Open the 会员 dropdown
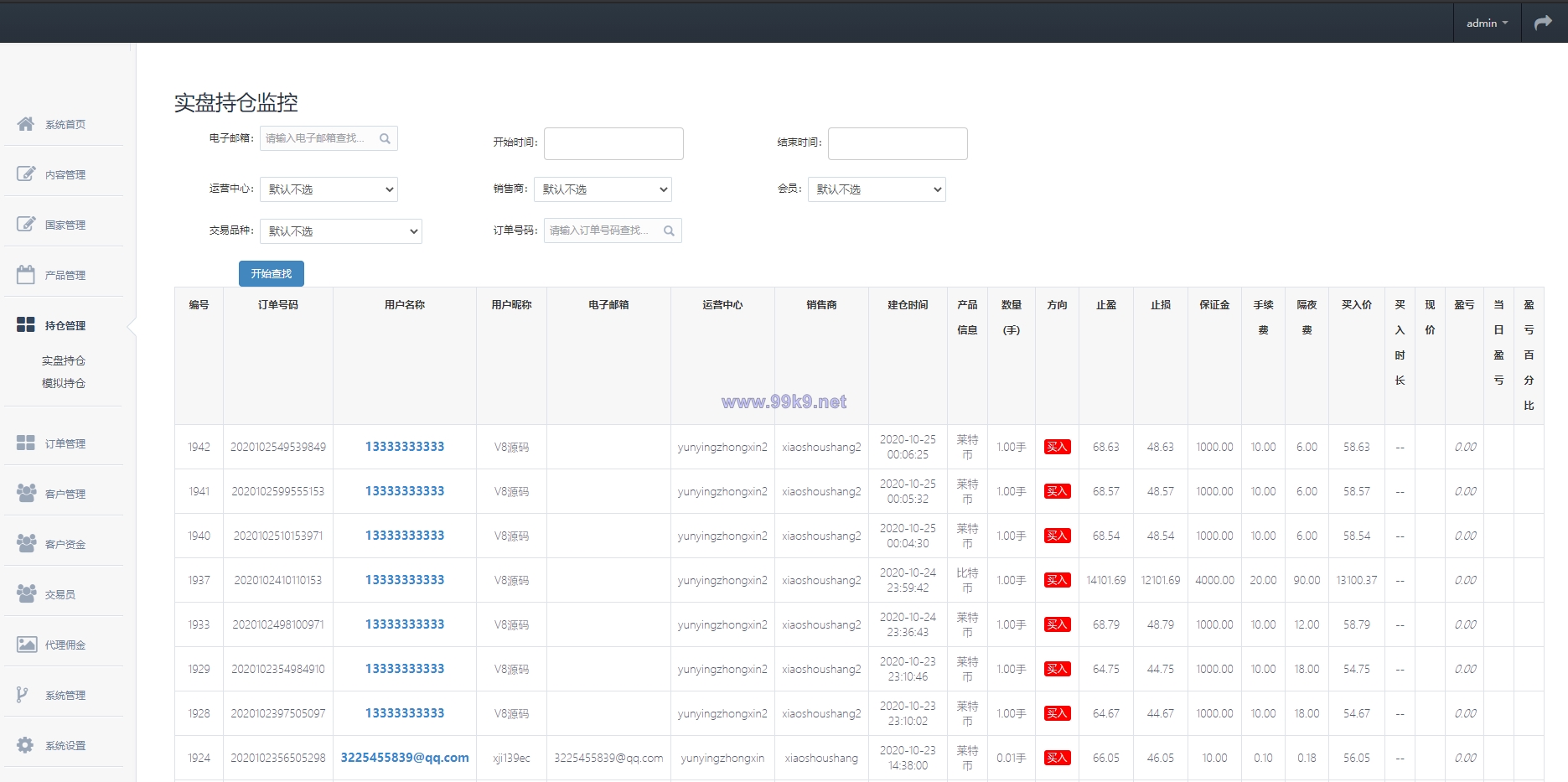 (x=877, y=189)
